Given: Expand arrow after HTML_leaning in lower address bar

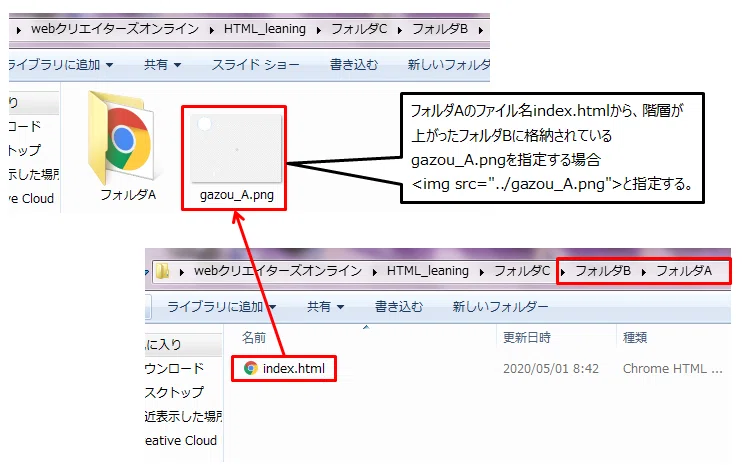Looking at the screenshot, I should 482,272.
